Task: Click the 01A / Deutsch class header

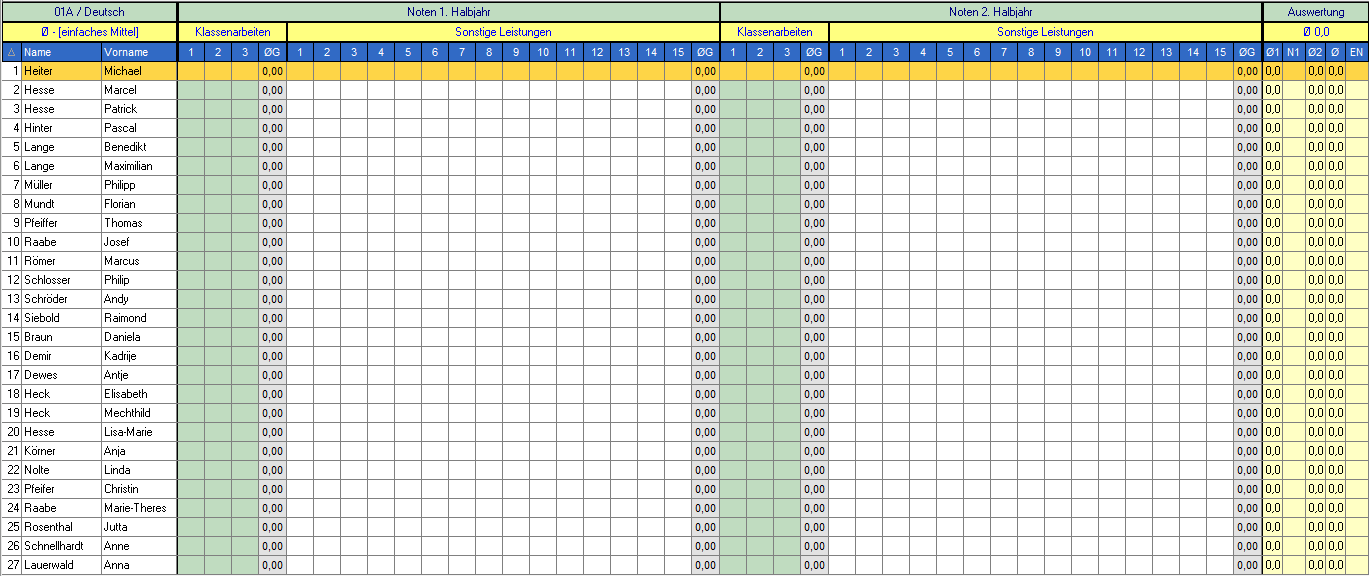Action: pyautogui.click(x=89, y=12)
